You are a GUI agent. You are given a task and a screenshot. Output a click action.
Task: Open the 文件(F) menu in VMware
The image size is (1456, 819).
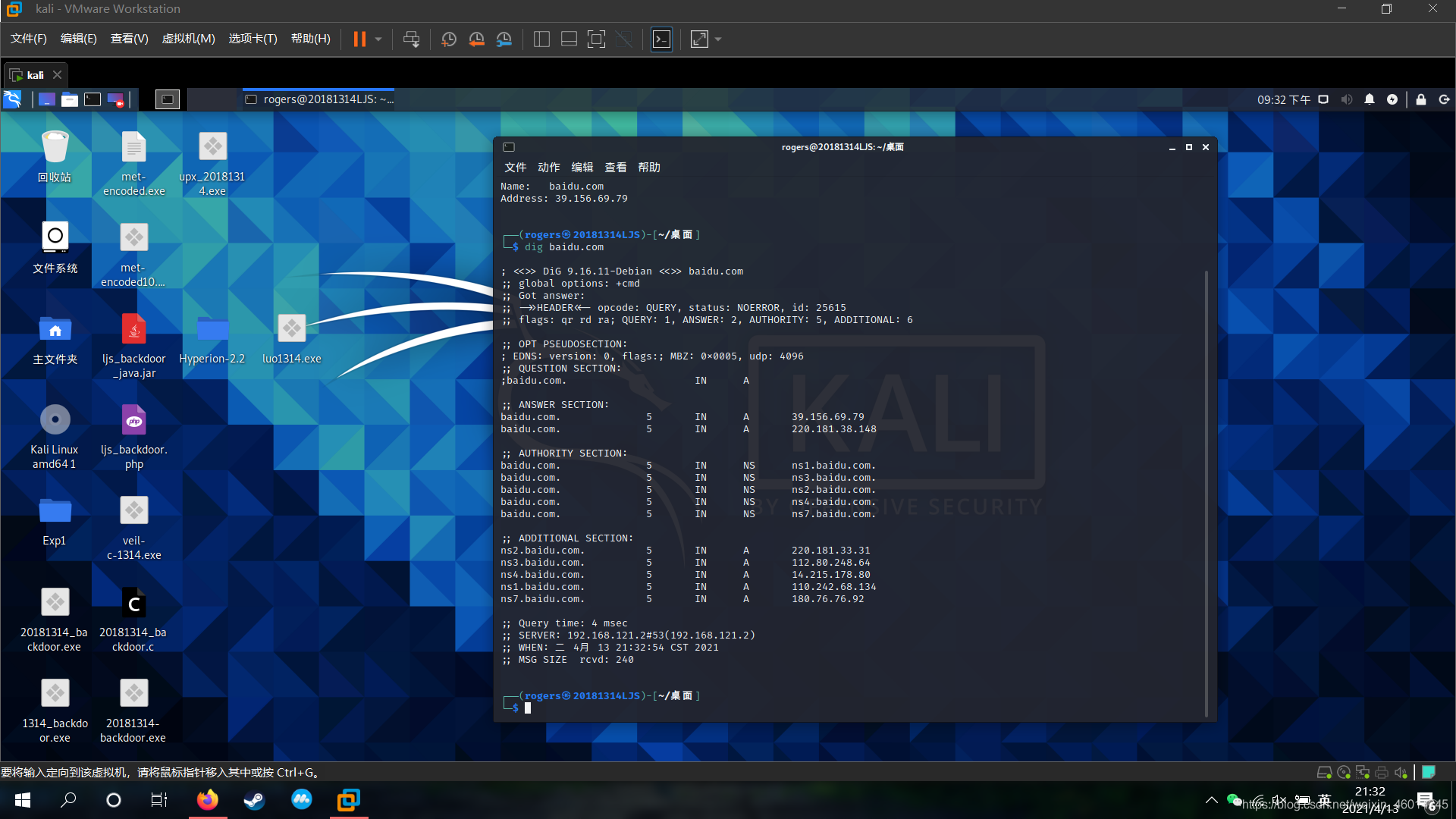(29, 39)
